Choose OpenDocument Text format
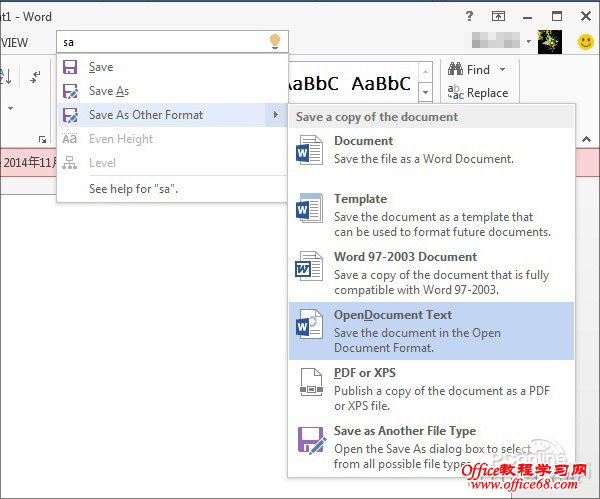This screenshot has height=499, width=600. pyautogui.click(x=432, y=331)
